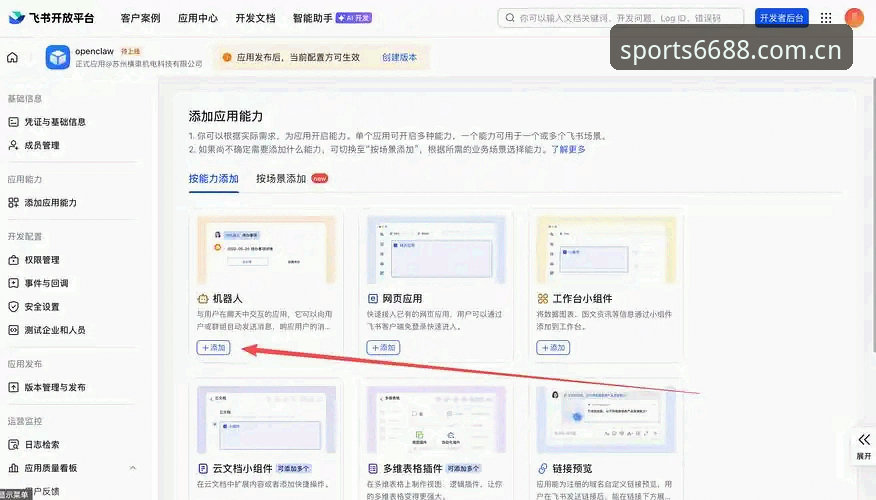Click the icon beside 云文档小组件 title

pyautogui.click(x=203, y=468)
